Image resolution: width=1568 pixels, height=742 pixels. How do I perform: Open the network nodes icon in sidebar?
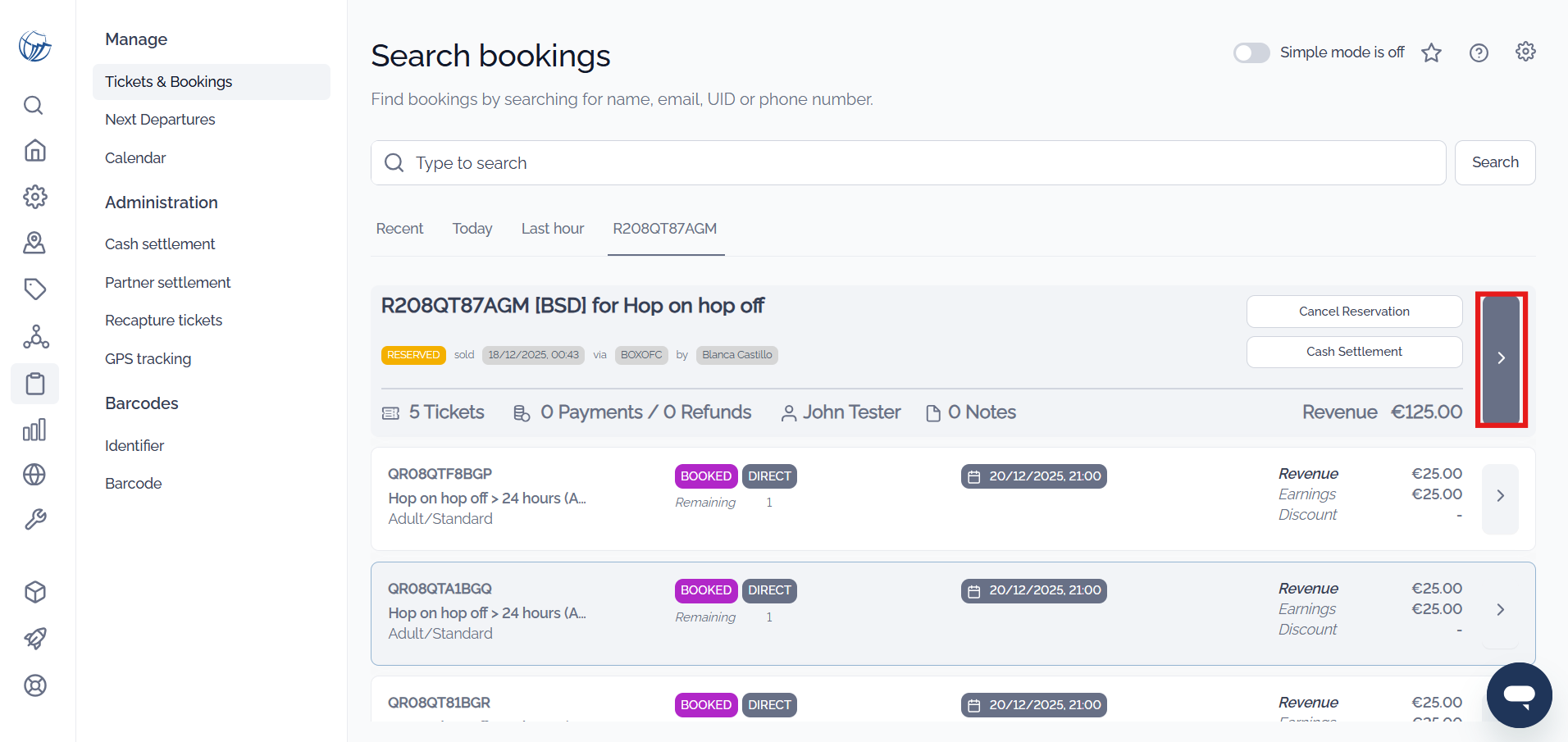pyautogui.click(x=35, y=336)
